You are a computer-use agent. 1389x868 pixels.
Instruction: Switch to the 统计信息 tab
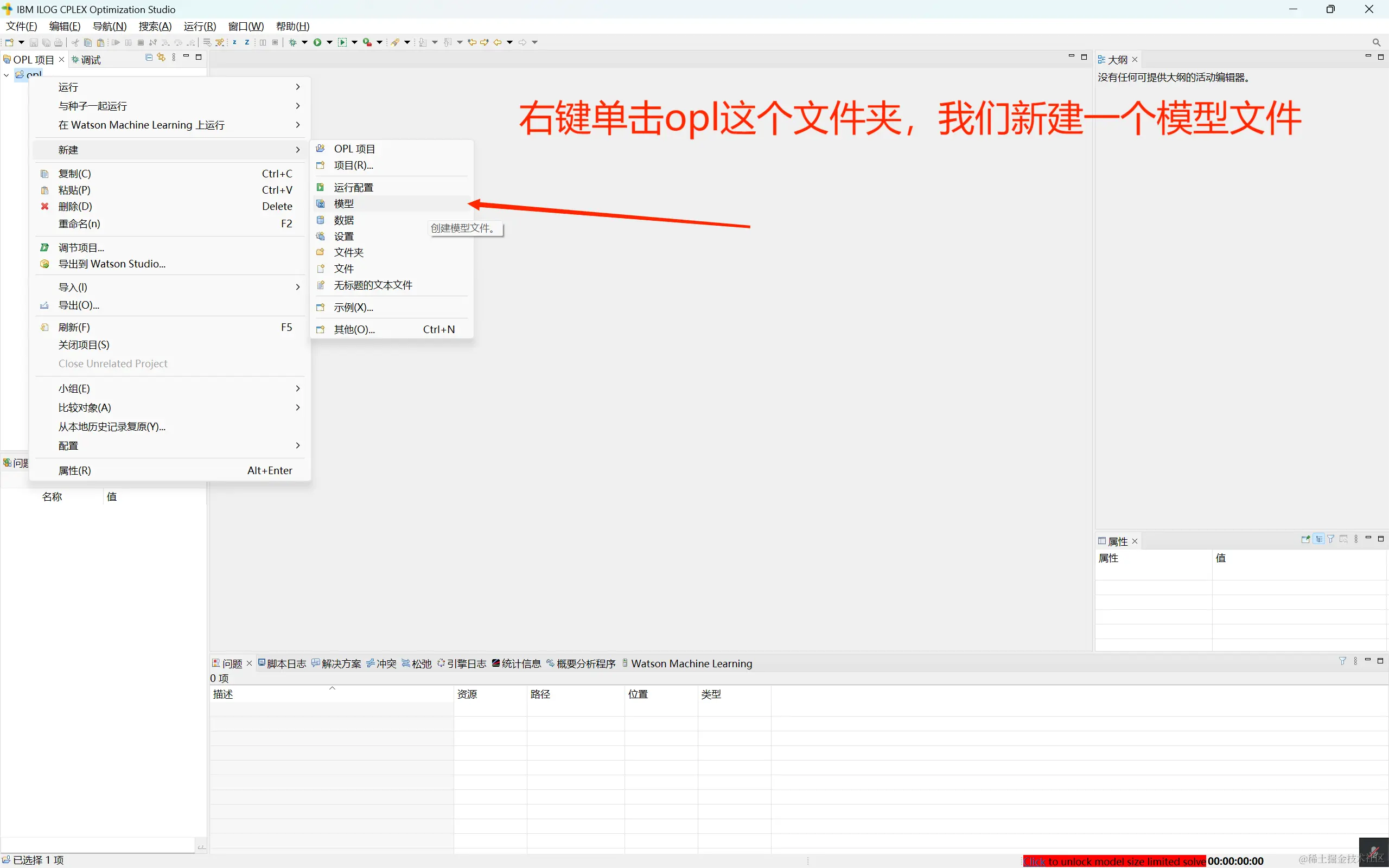coord(520,663)
